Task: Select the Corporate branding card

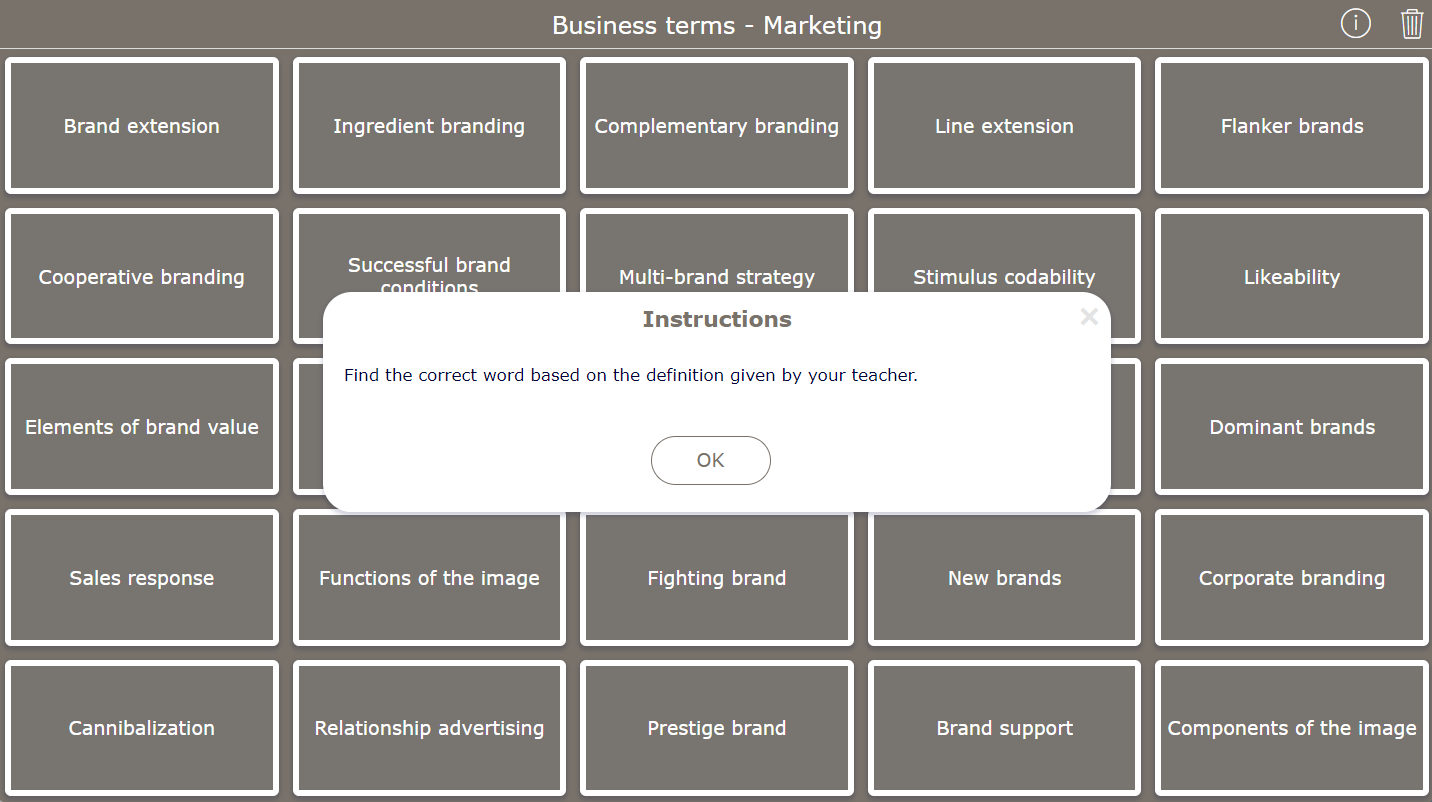Action: click(x=1292, y=578)
